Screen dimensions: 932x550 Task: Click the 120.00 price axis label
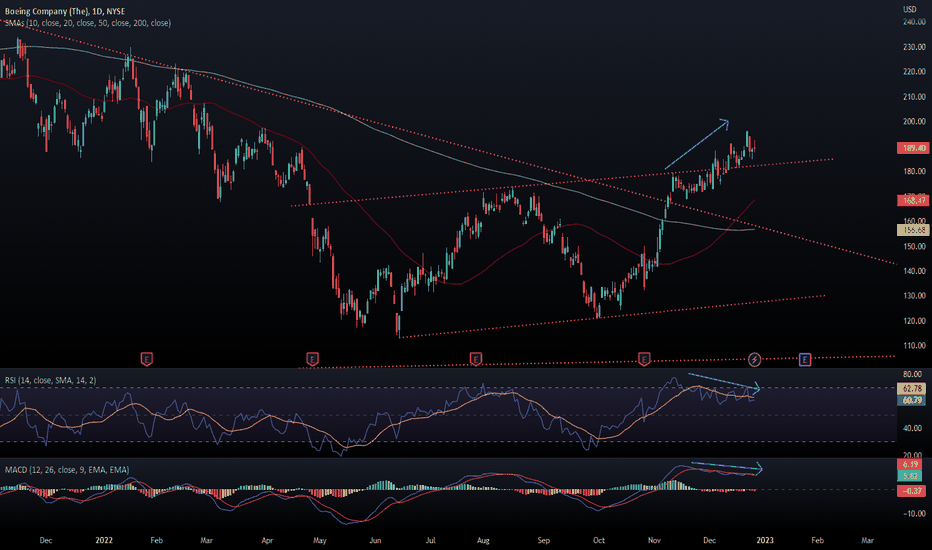(914, 320)
